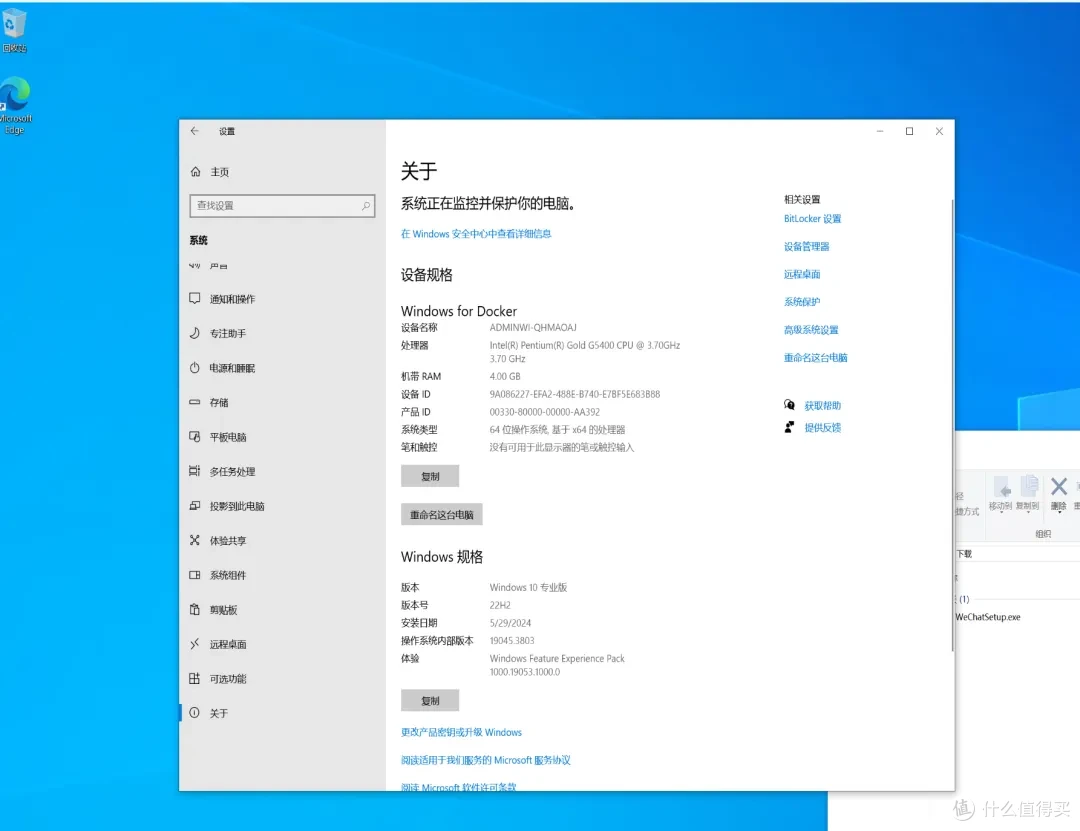
Task: Open Microsoft 服务协议 link
Action: click(486, 760)
